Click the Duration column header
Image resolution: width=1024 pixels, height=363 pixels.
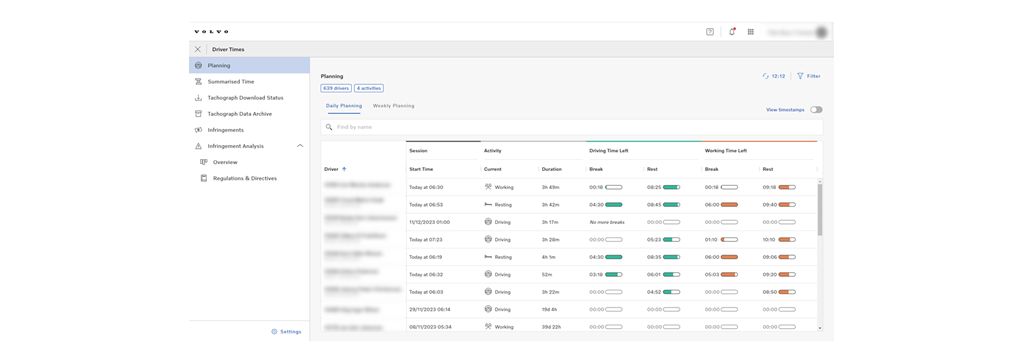coord(551,169)
